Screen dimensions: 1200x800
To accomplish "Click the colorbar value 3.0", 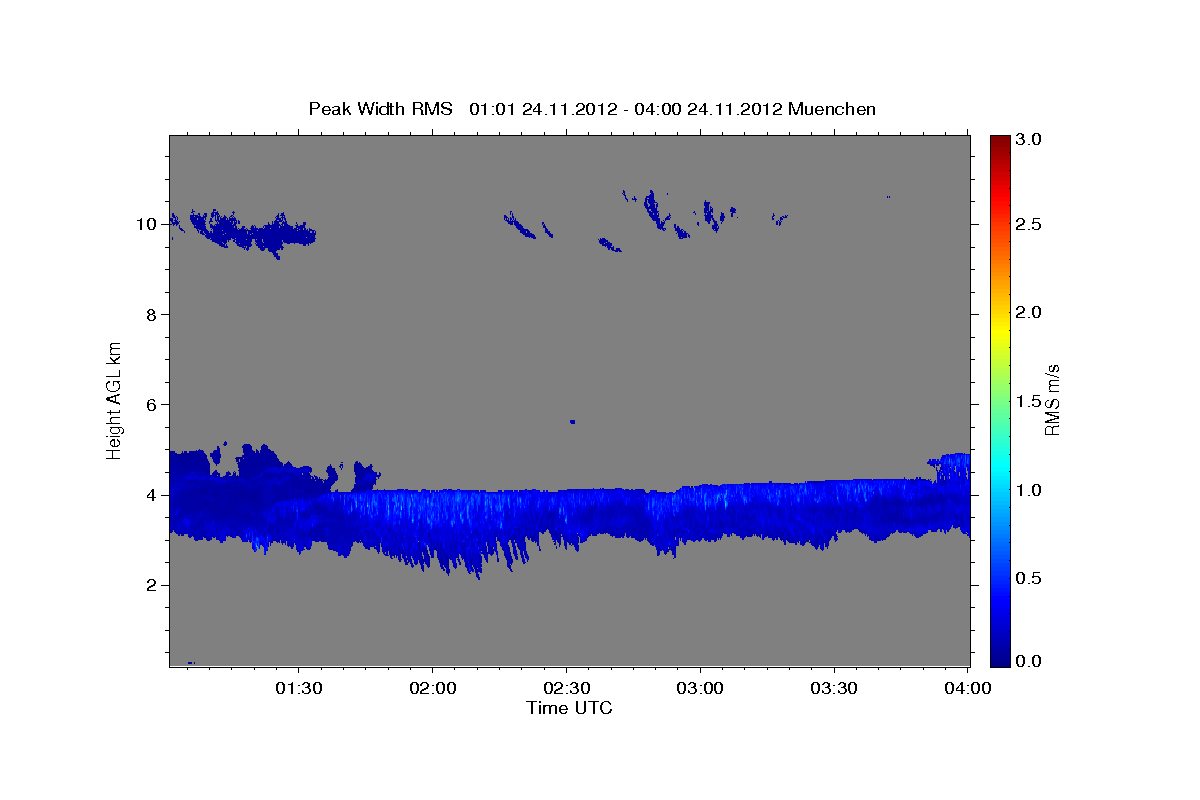I will [x=1030, y=139].
